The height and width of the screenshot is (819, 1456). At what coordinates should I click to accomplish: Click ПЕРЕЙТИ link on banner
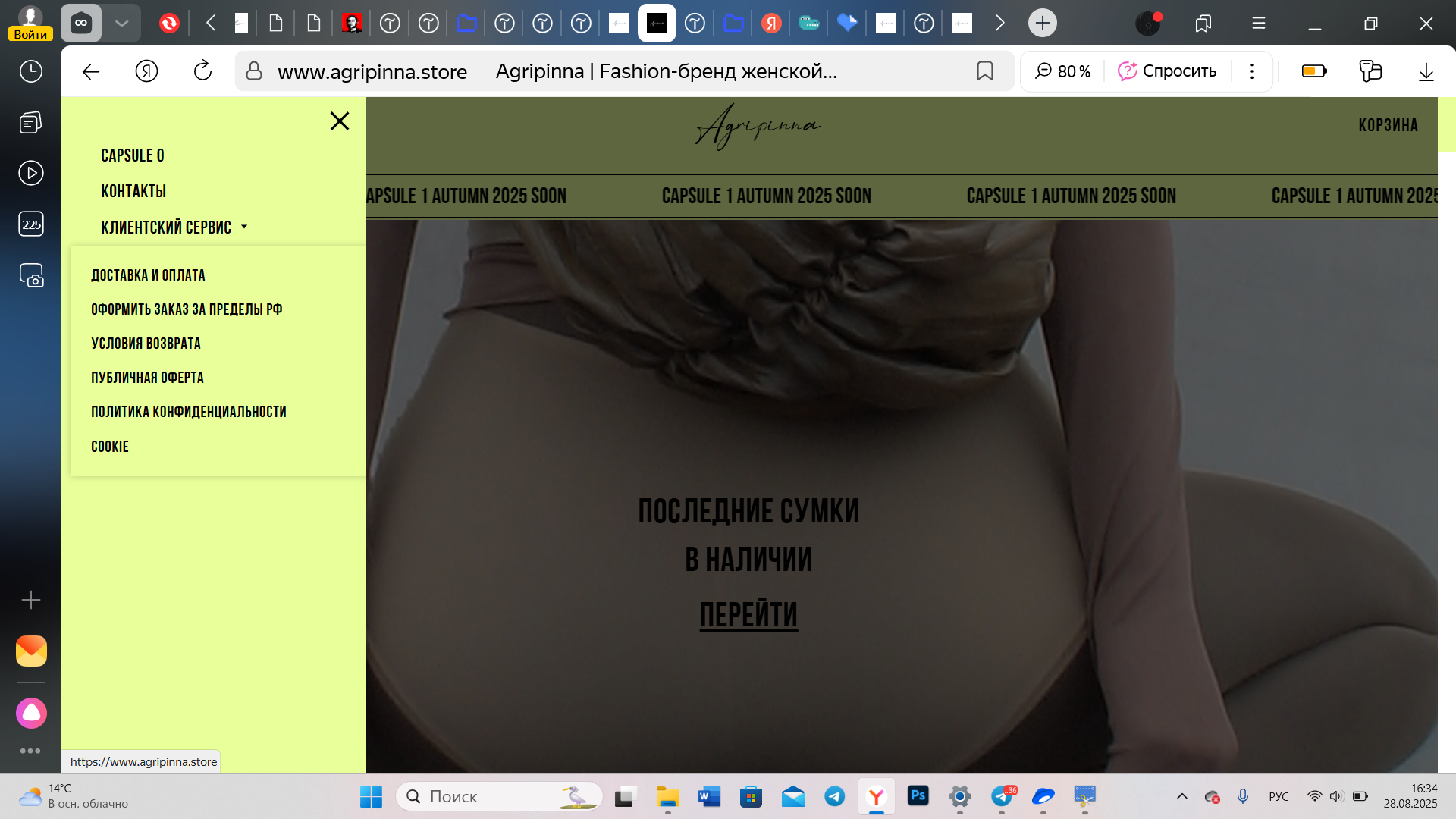point(748,615)
